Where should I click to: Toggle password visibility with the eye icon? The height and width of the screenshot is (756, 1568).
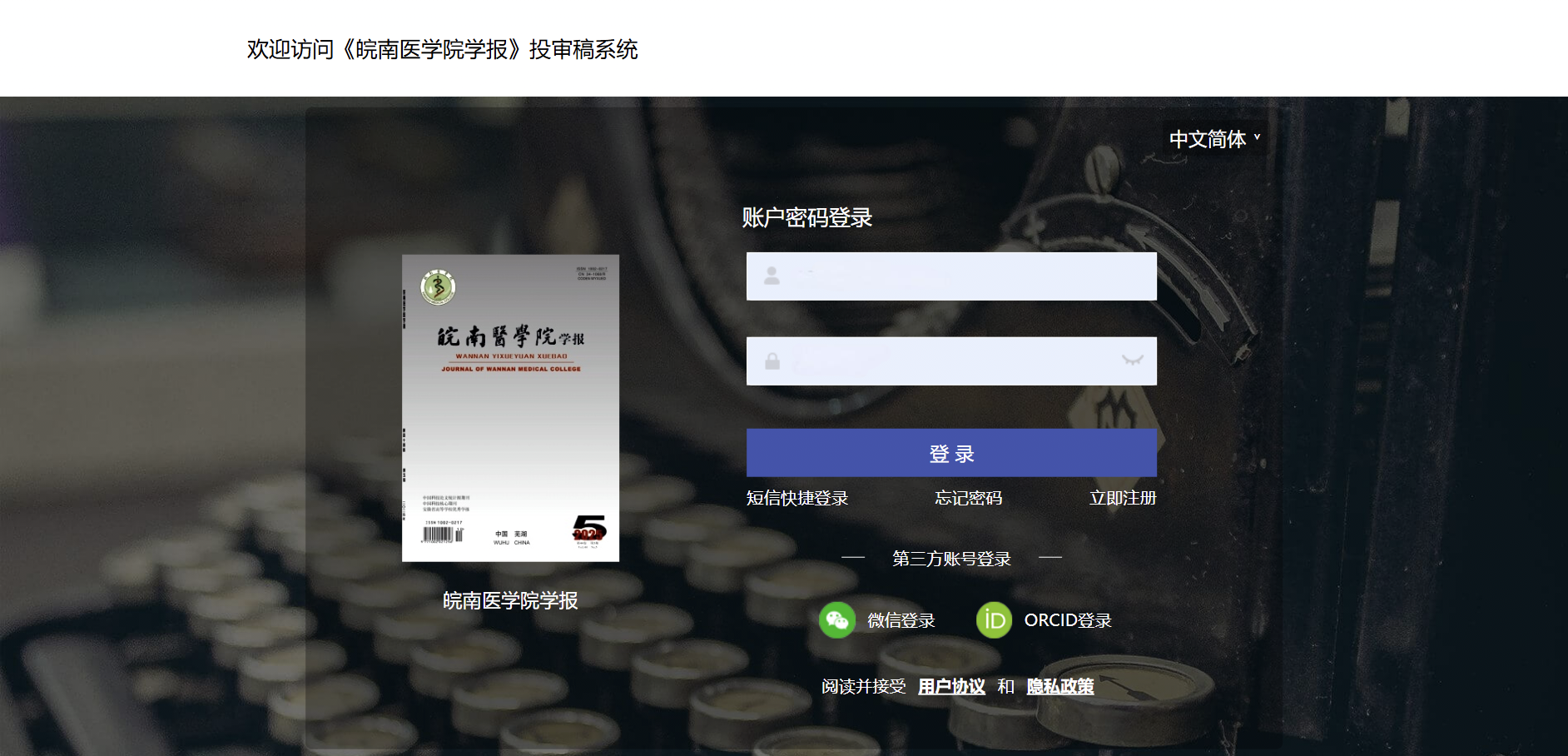click(1132, 361)
